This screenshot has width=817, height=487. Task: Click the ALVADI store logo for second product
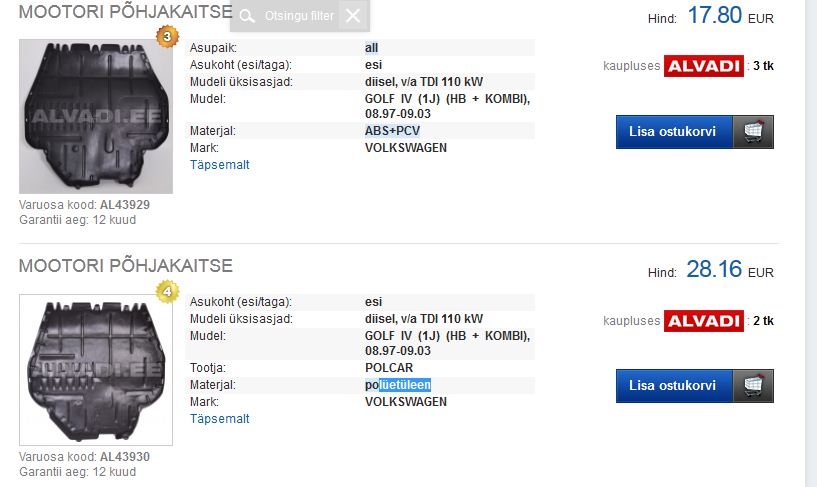pos(704,321)
